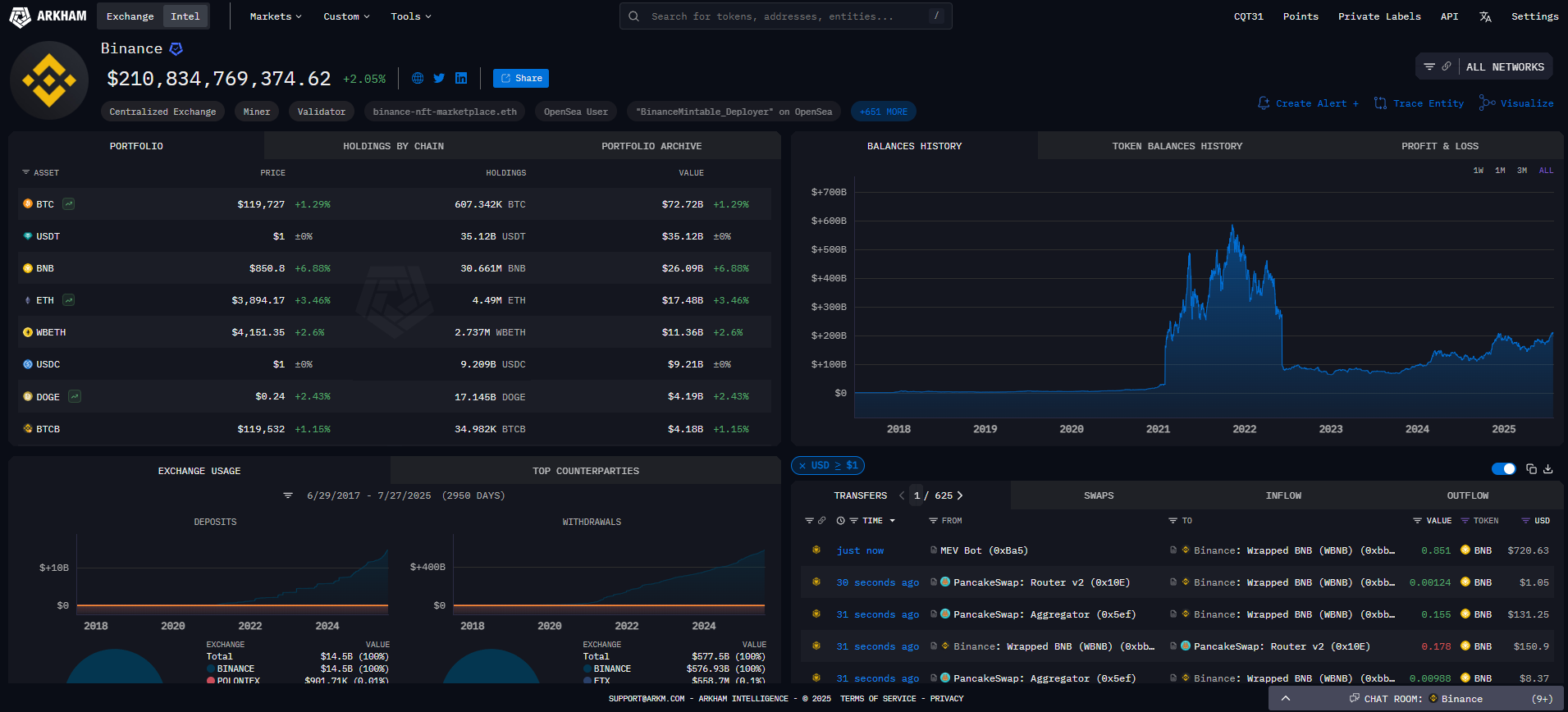The width and height of the screenshot is (1568, 712).
Task: Click the Create Alert link
Action: pos(1309,103)
